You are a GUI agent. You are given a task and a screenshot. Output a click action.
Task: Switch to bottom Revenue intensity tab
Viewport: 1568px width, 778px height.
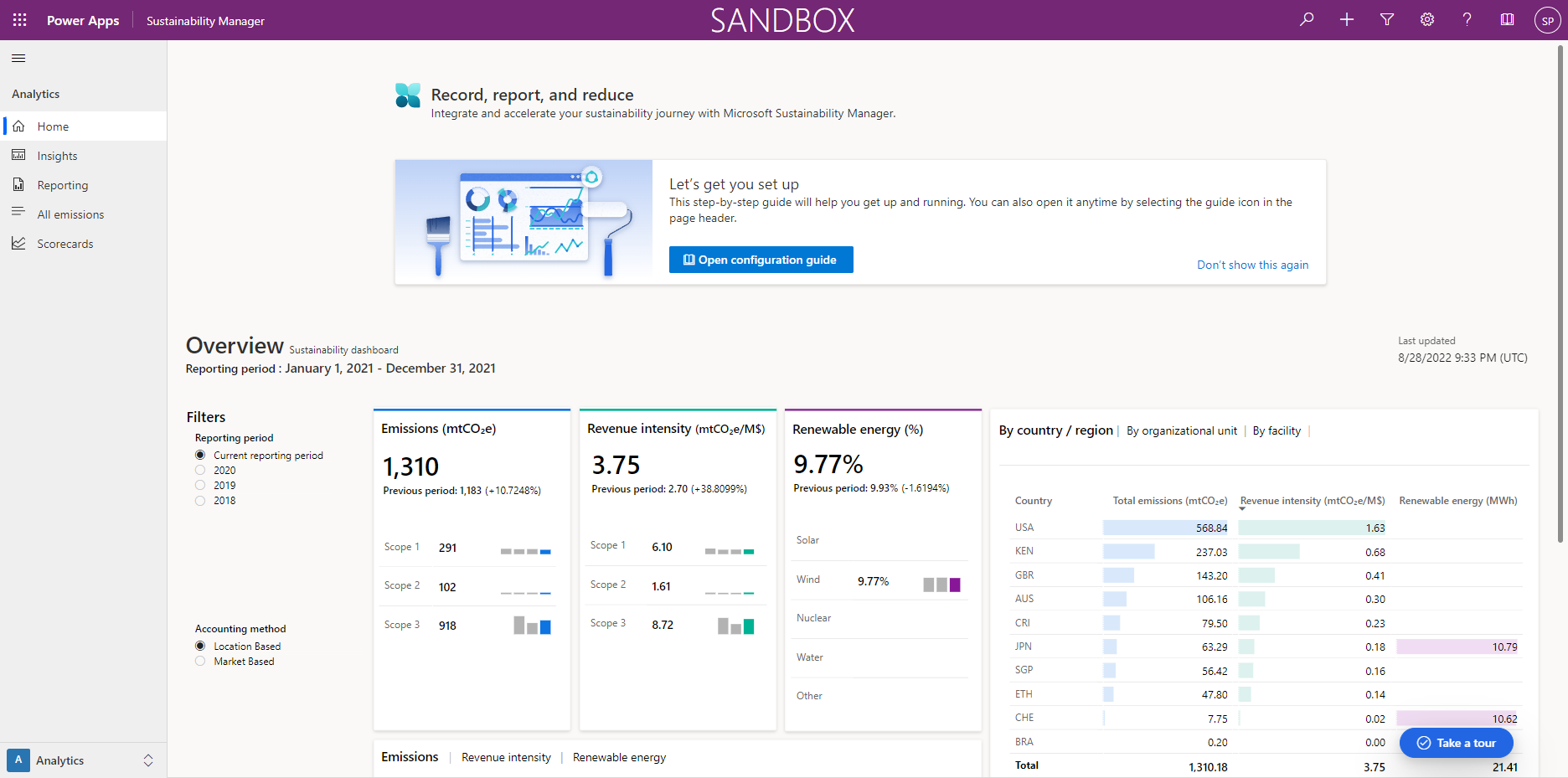click(506, 757)
